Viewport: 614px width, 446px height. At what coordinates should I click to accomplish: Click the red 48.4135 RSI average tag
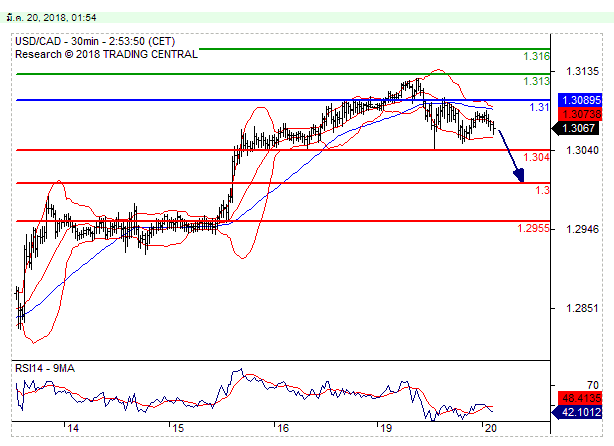click(x=580, y=399)
